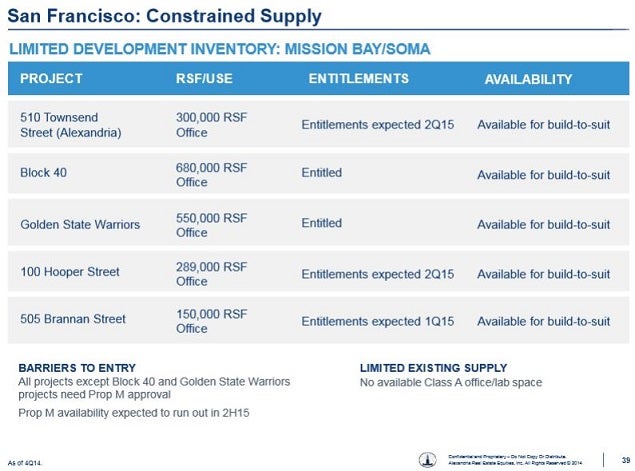
Task: Select the LIMITED EXISTING SUPPLY heading
Action: click(x=433, y=368)
